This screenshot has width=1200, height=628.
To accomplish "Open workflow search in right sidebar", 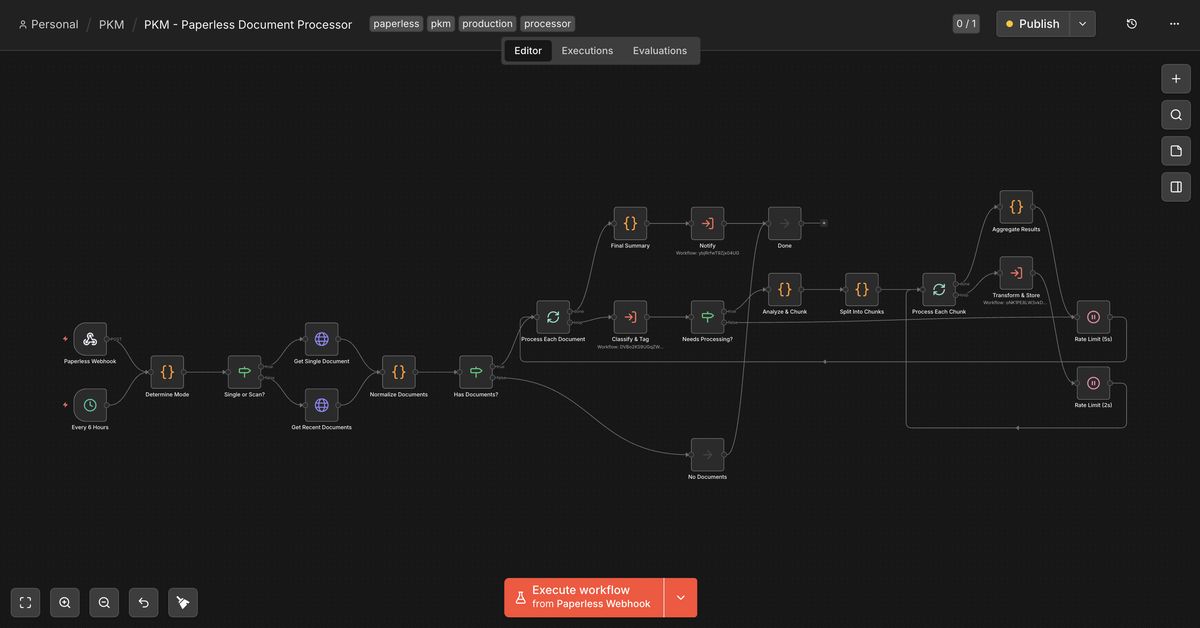I will pos(1175,114).
